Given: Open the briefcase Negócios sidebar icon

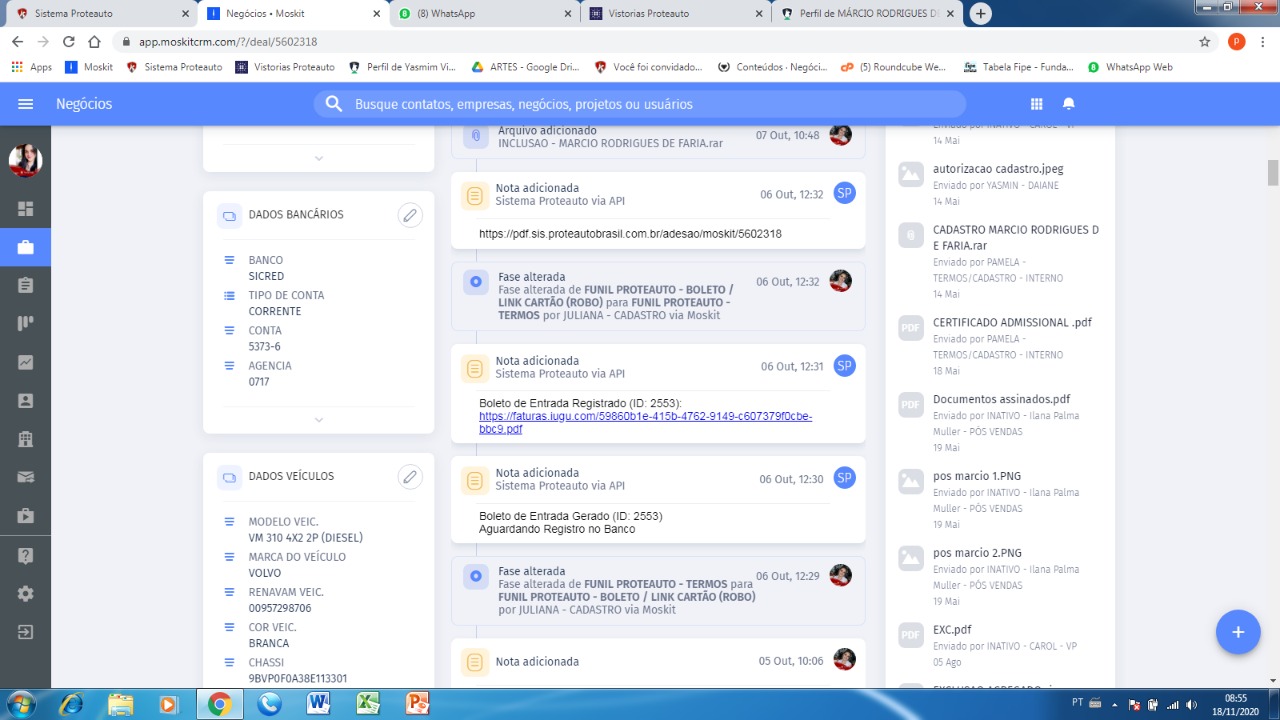Looking at the screenshot, I should pyautogui.click(x=25, y=247).
